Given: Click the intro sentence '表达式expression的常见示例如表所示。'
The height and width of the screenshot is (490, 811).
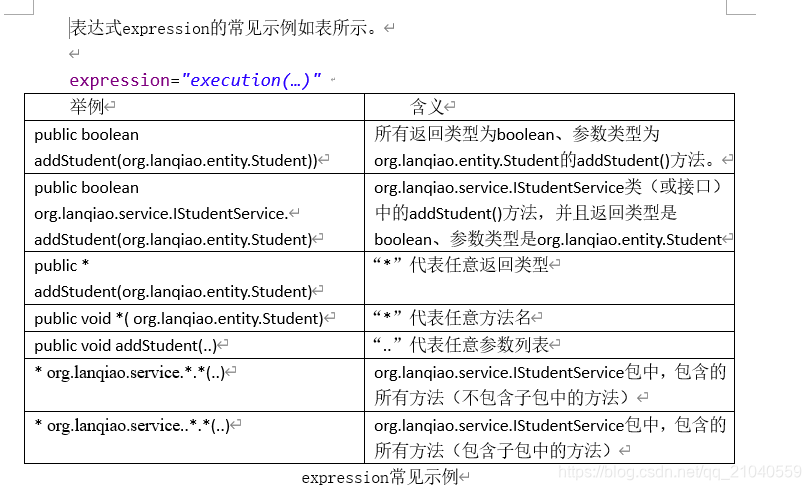Looking at the screenshot, I should coord(223,27).
